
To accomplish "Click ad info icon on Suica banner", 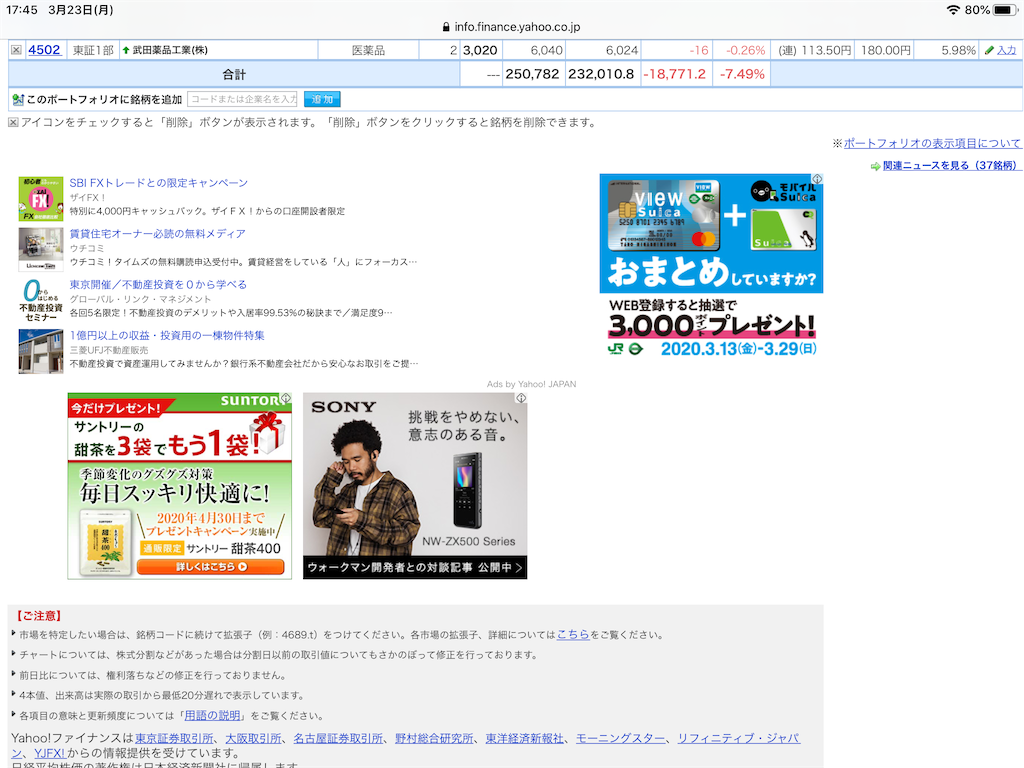I will (817, 179).
